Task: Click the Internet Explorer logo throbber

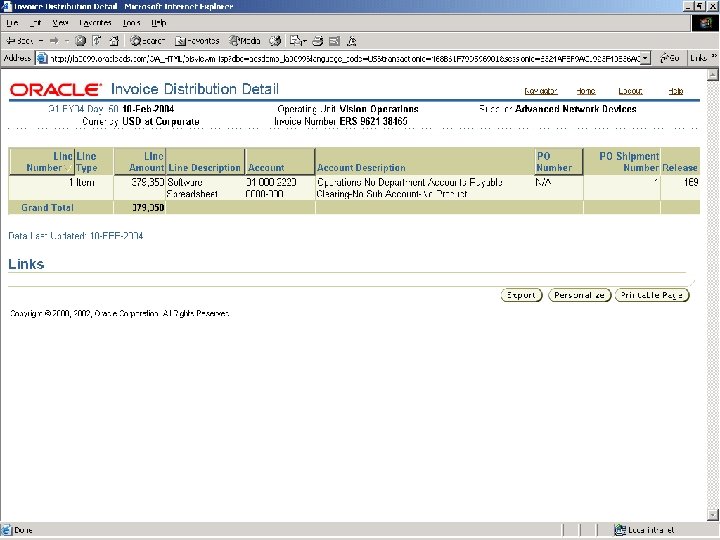Action: click(x=705, y=23)
